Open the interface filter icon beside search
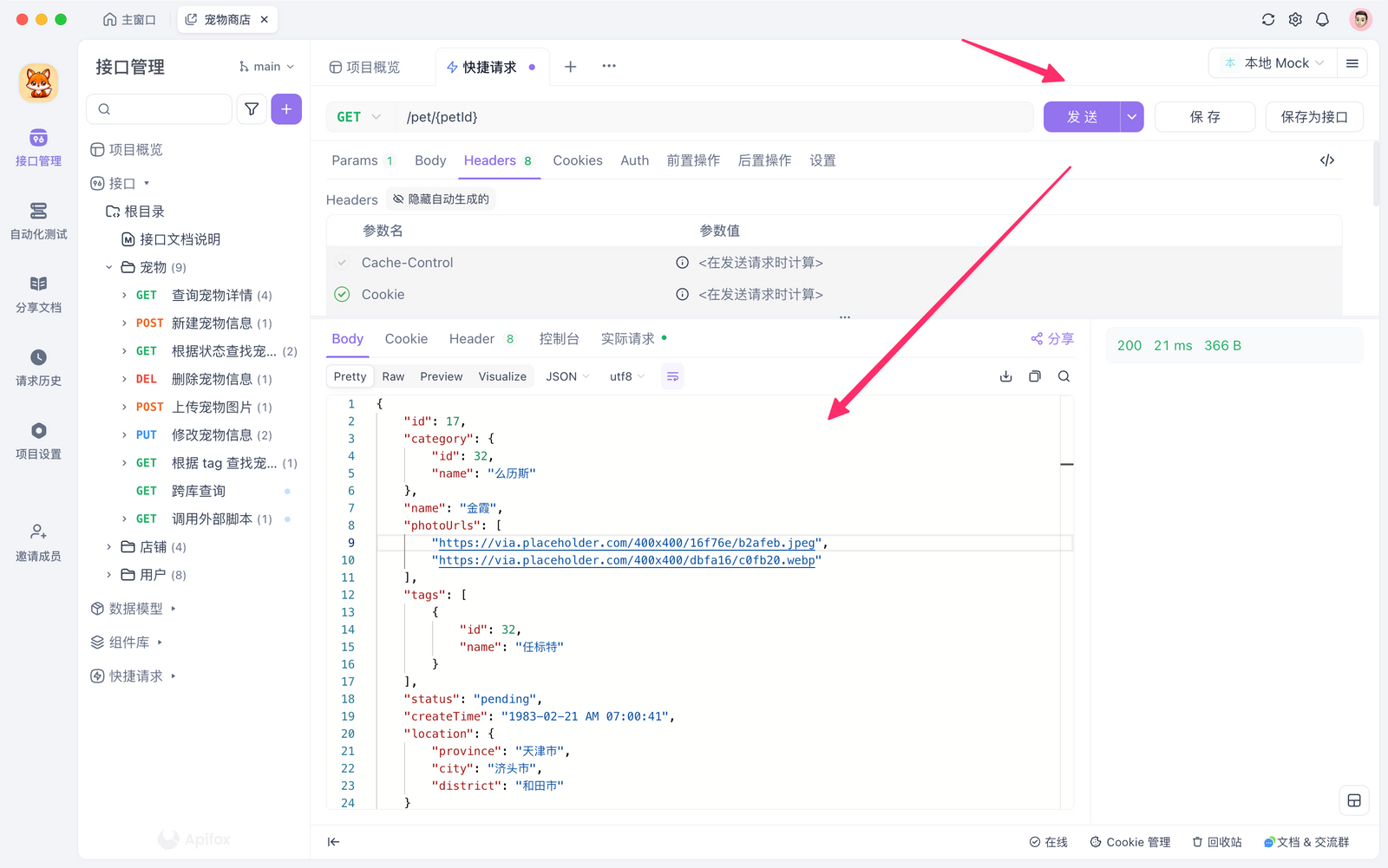The height and width of the screenshot is (868, 1388). click(252, 108)
